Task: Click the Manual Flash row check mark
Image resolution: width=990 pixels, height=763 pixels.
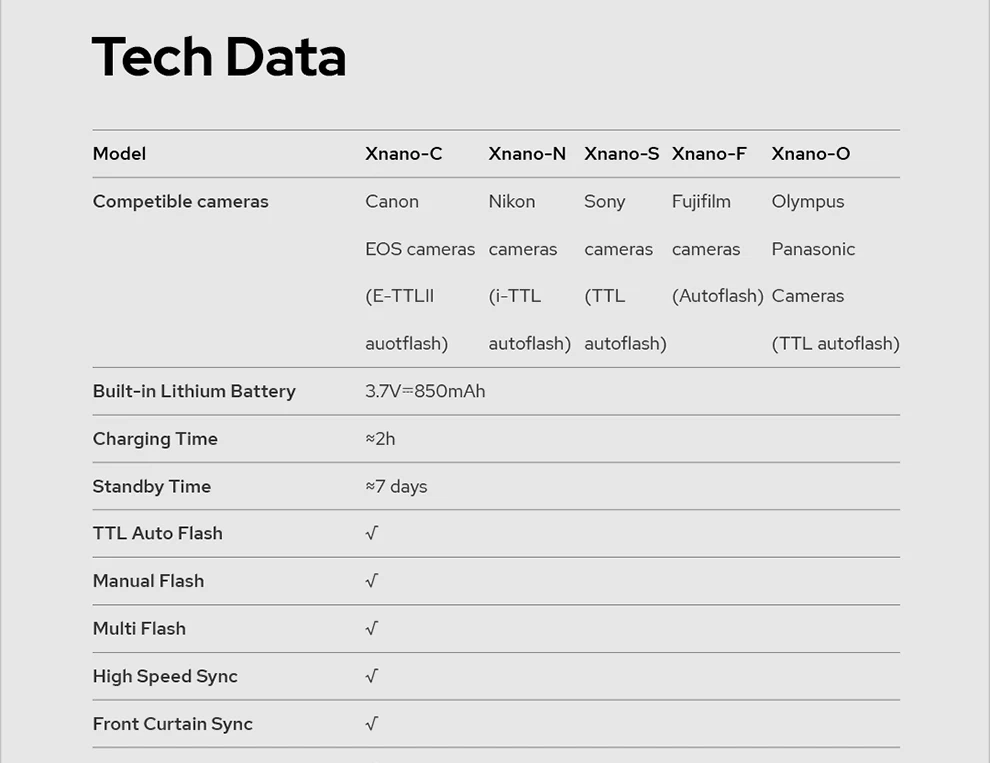Action: coord(372,581)
